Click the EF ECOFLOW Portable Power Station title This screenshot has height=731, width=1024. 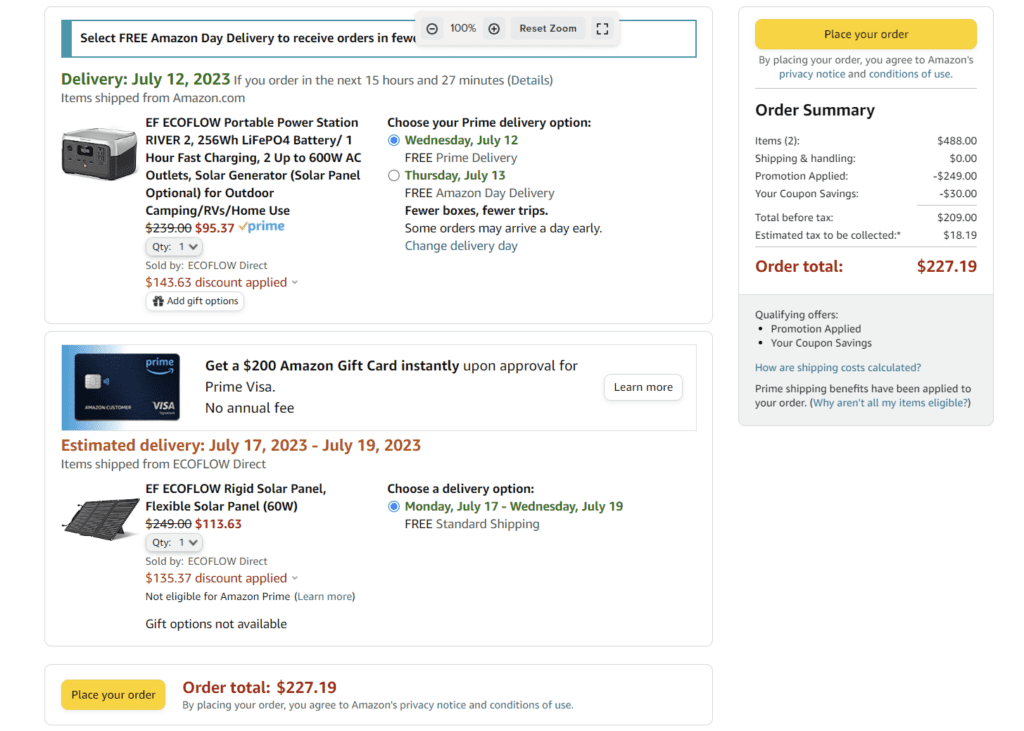click(253, 167)
